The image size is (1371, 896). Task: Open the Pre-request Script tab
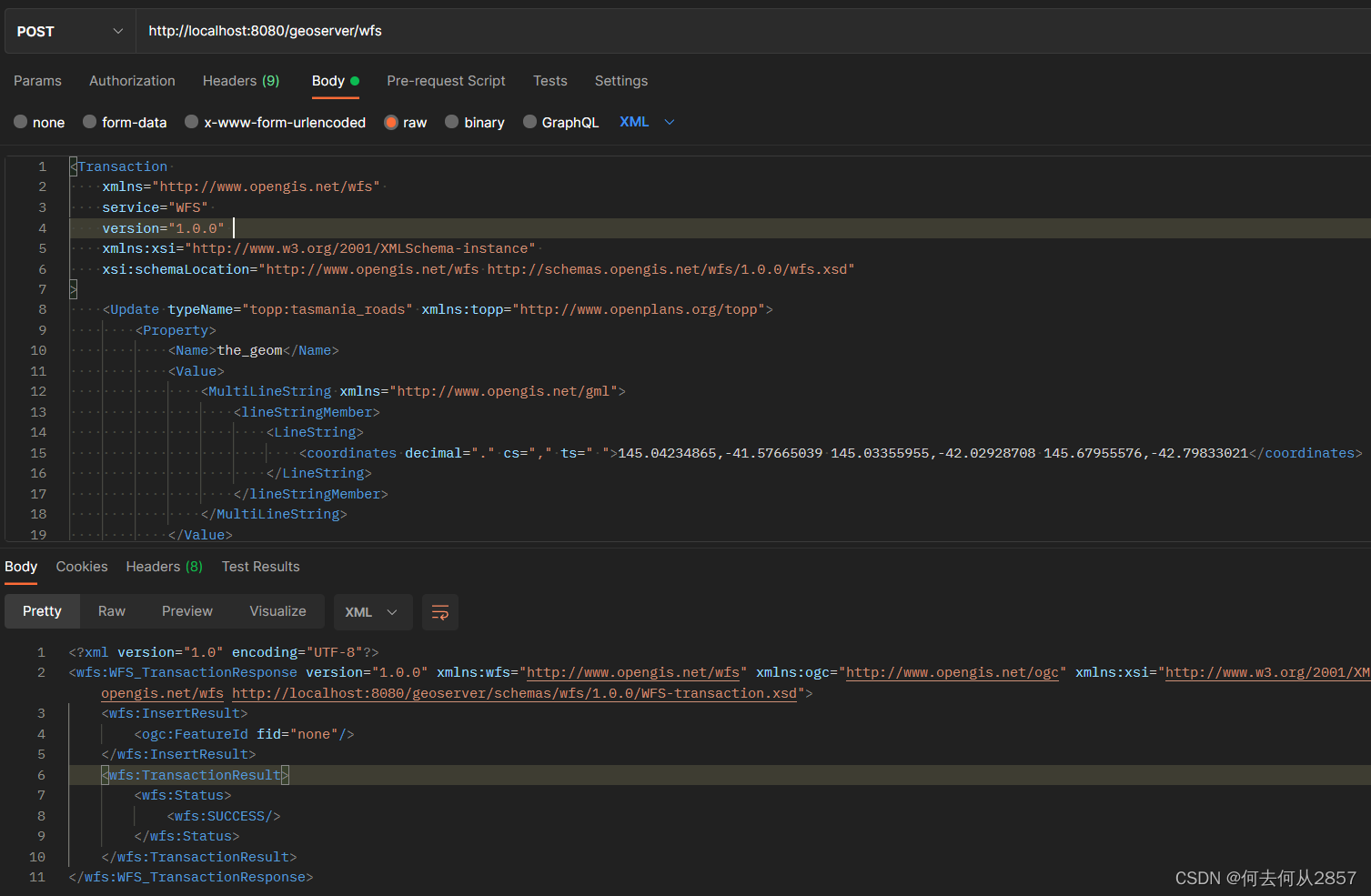coord(446,81)
